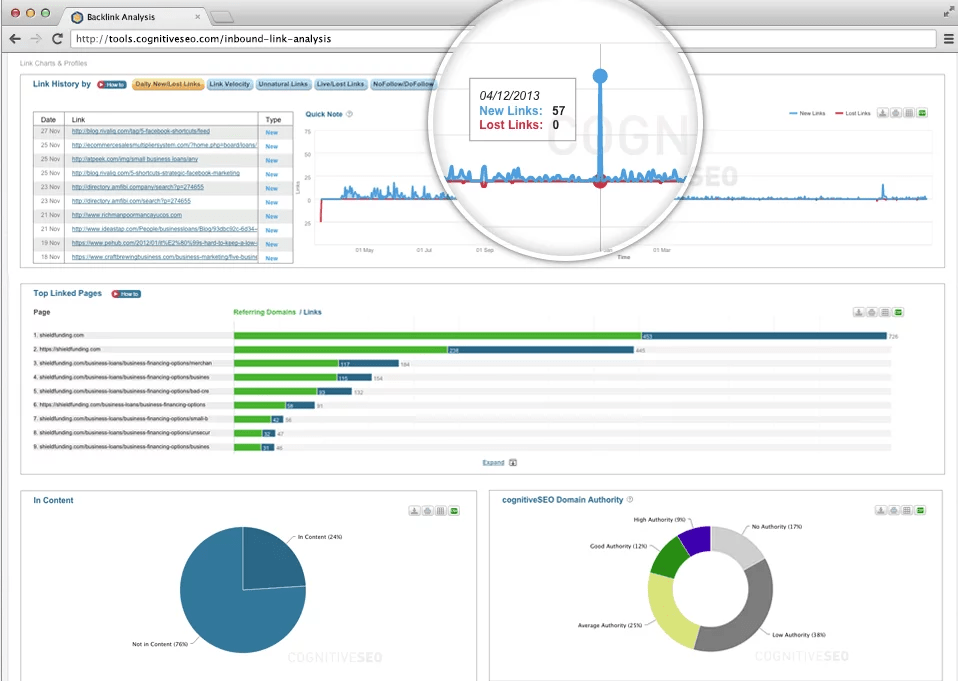Open the atpeek.com small business loans link

click(134, 159)
